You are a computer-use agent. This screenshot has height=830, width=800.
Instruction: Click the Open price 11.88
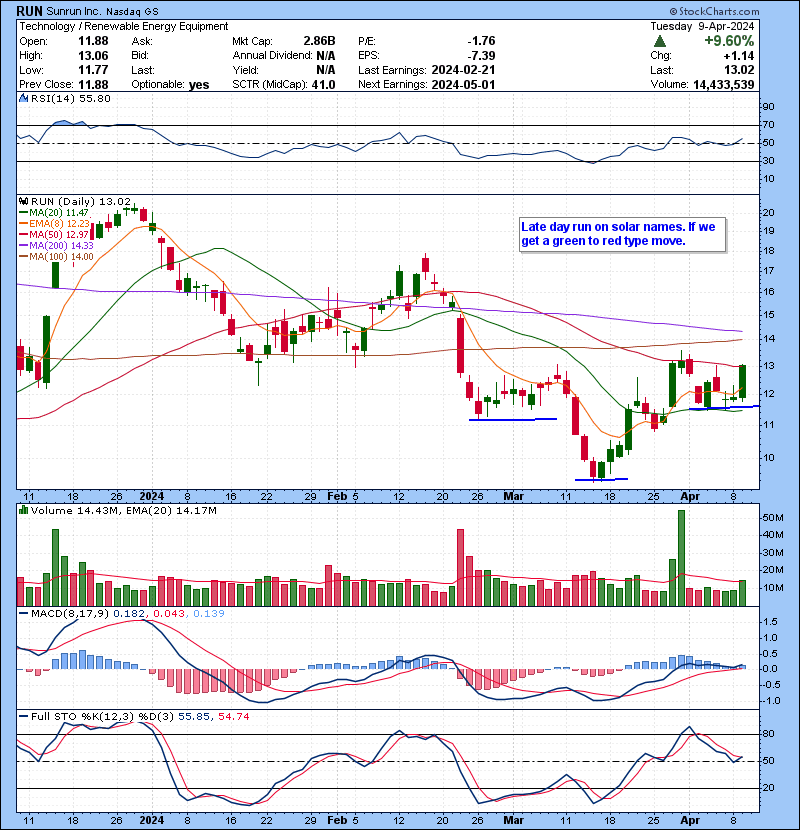click(93, 41)
